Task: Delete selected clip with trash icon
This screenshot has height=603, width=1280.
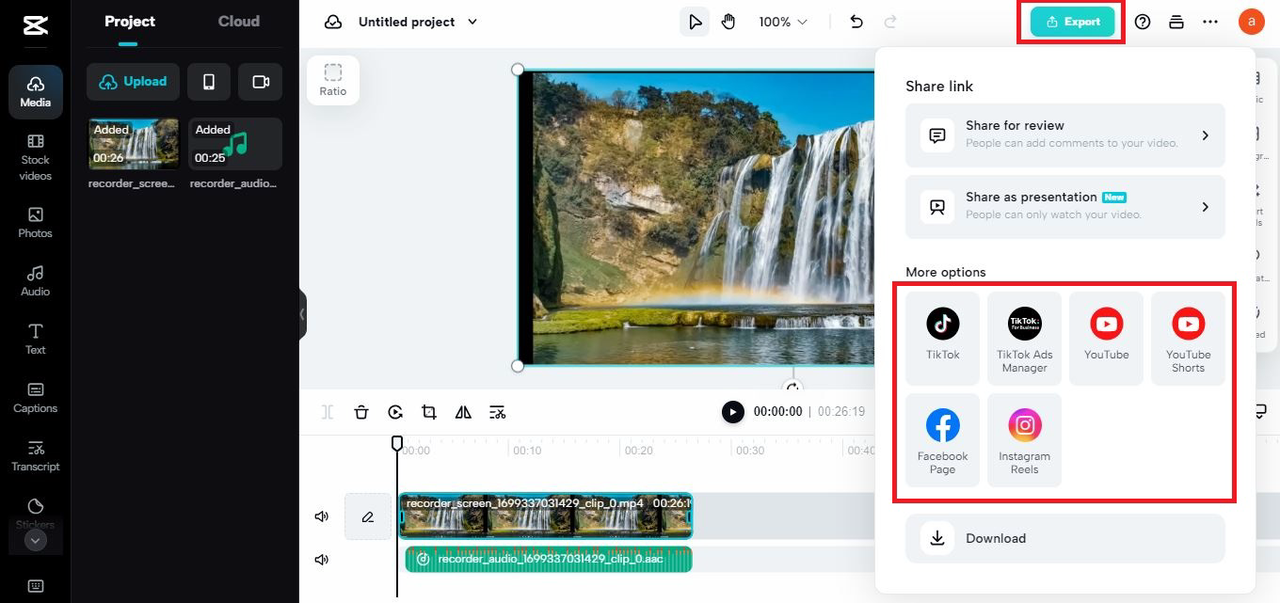Action: (361, 412)
